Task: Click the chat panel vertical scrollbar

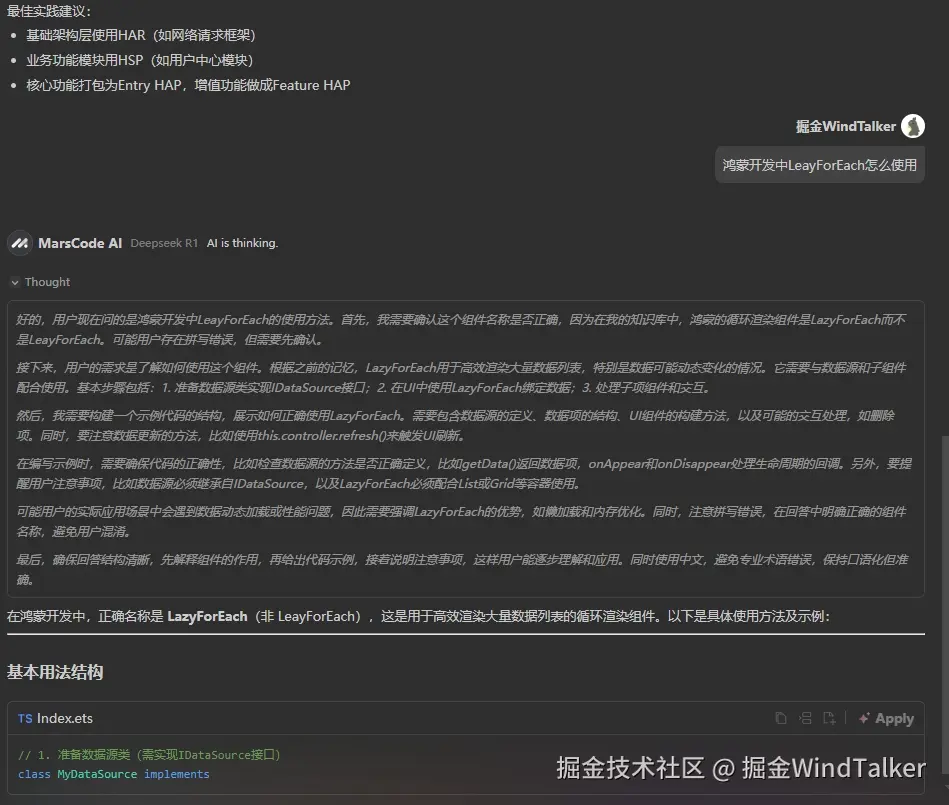Action: pos(945,604)
